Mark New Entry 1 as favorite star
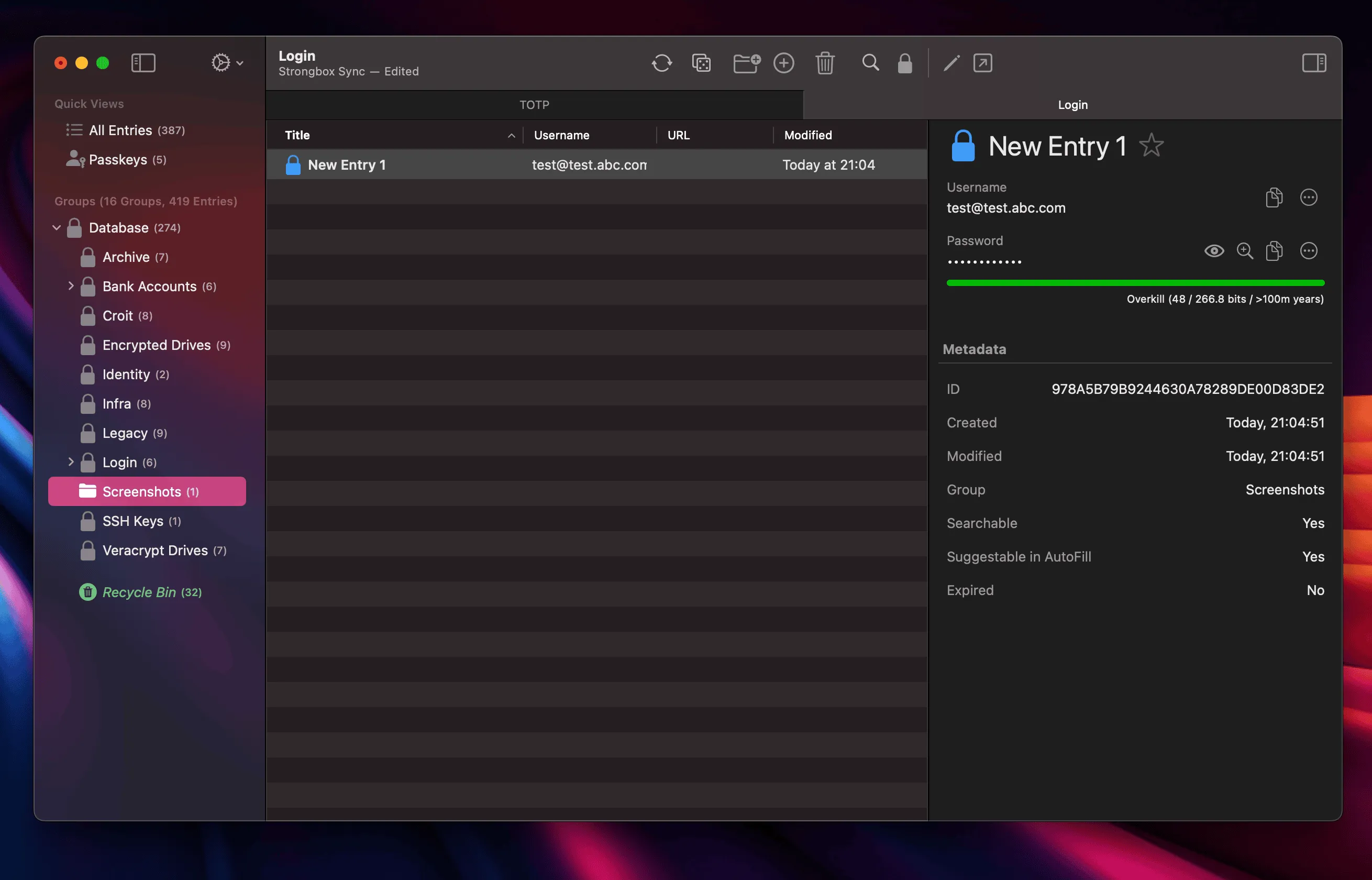The width and height of the screenshot is (1372, 880). coord(1152,147)
